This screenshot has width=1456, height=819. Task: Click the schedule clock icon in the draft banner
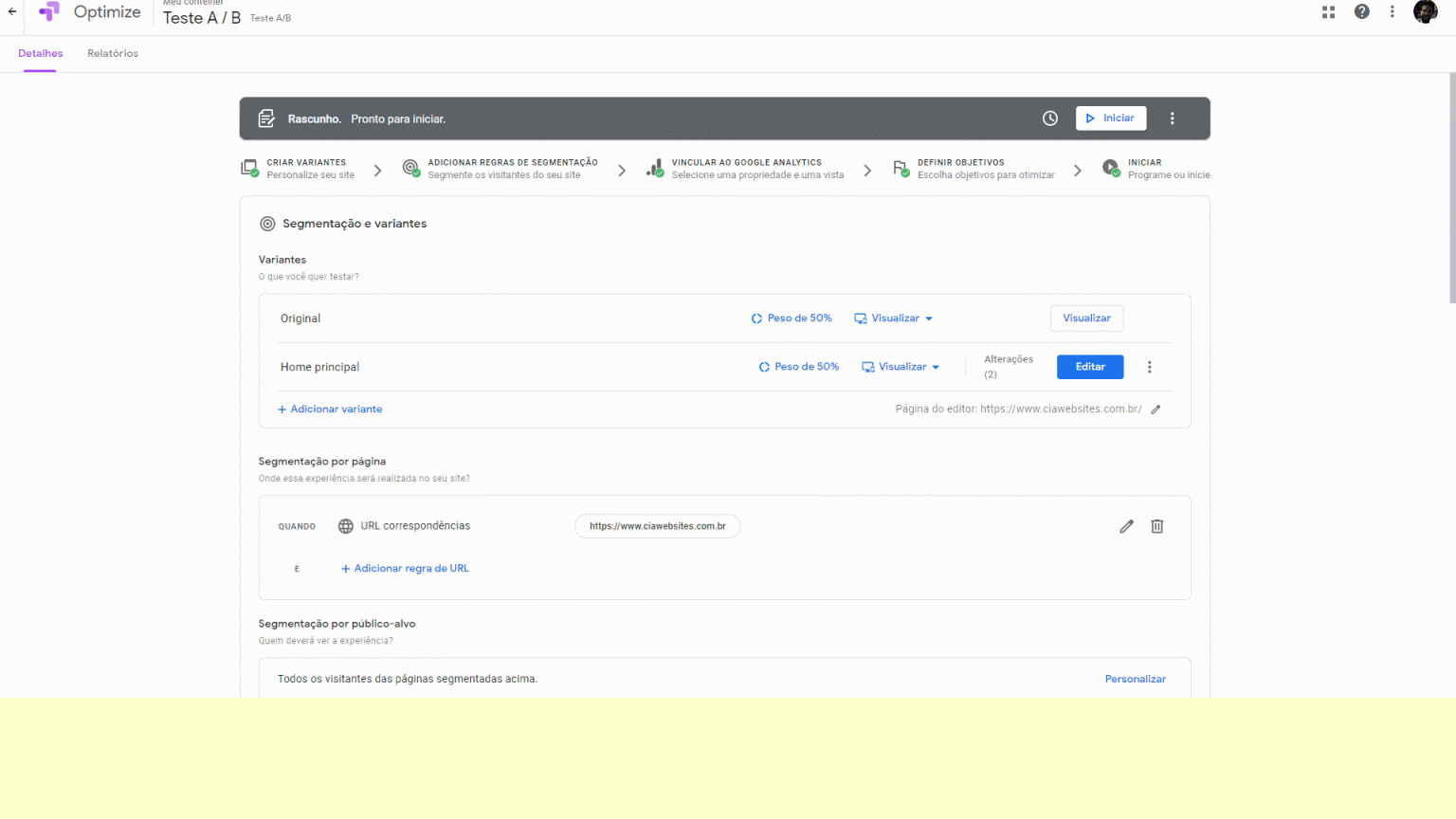tap(1049, 118)
